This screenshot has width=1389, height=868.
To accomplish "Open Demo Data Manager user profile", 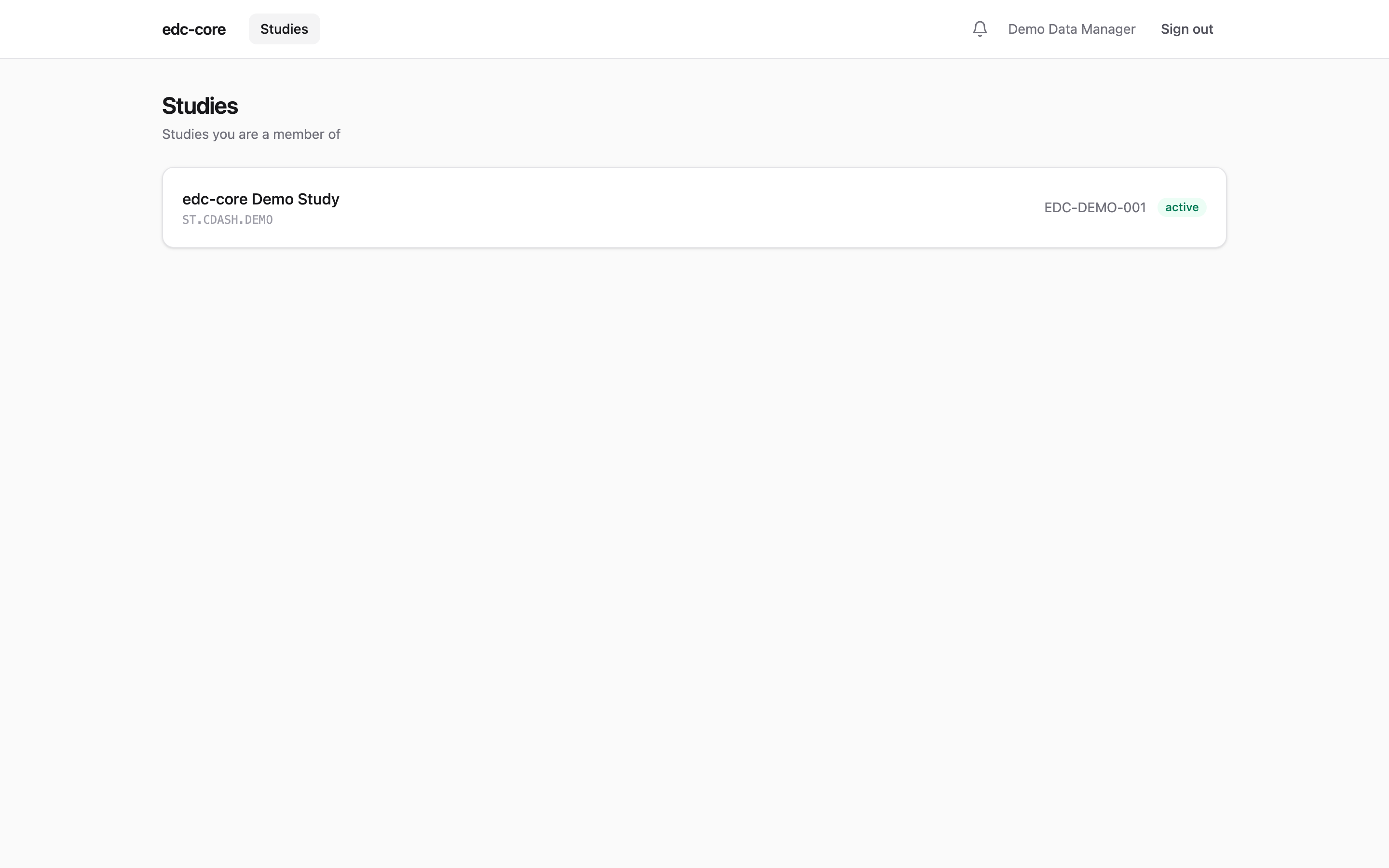I will (x=1072, y=29).
